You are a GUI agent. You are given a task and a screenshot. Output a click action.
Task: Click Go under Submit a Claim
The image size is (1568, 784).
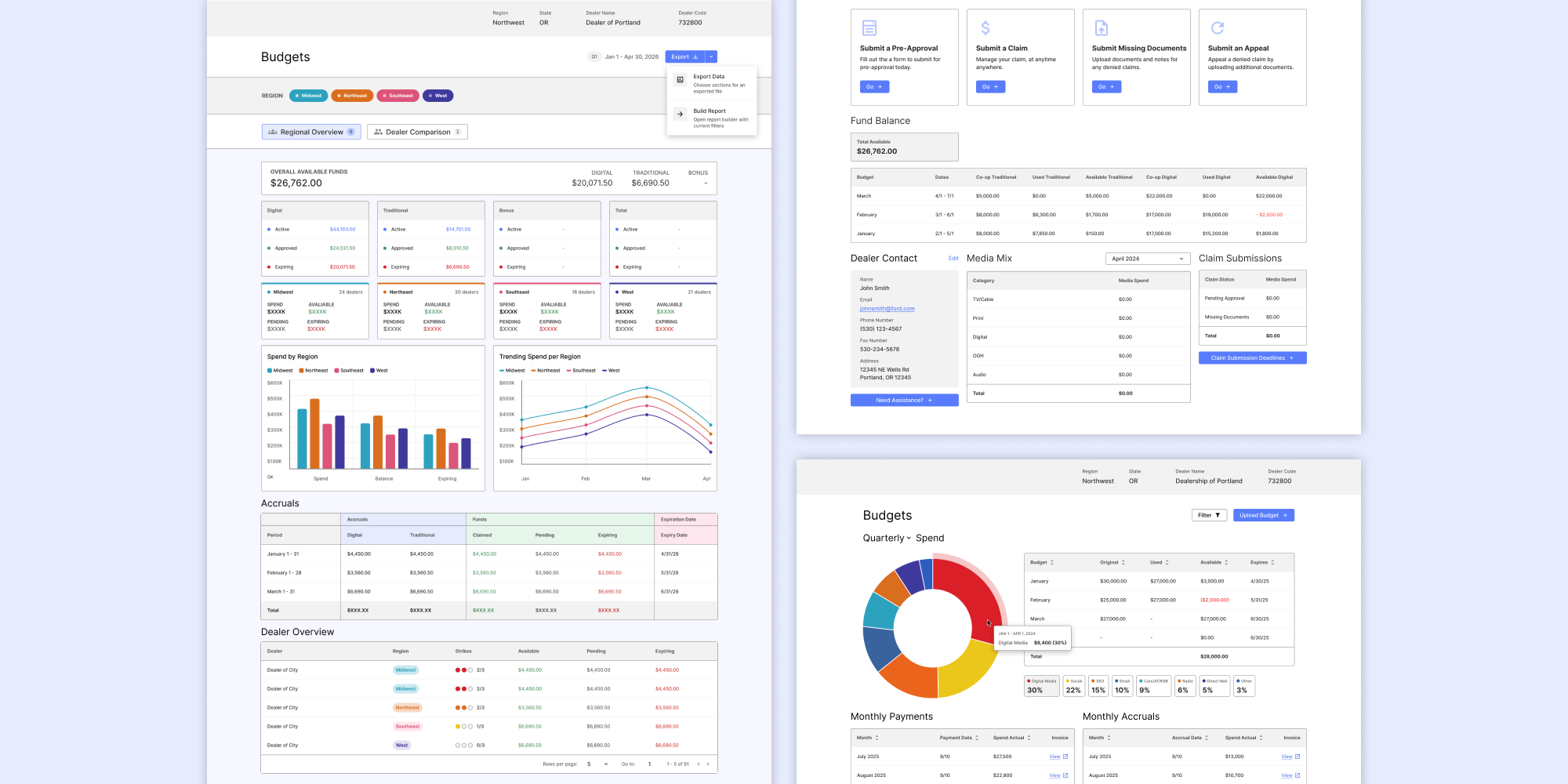(x=990, y=87)
